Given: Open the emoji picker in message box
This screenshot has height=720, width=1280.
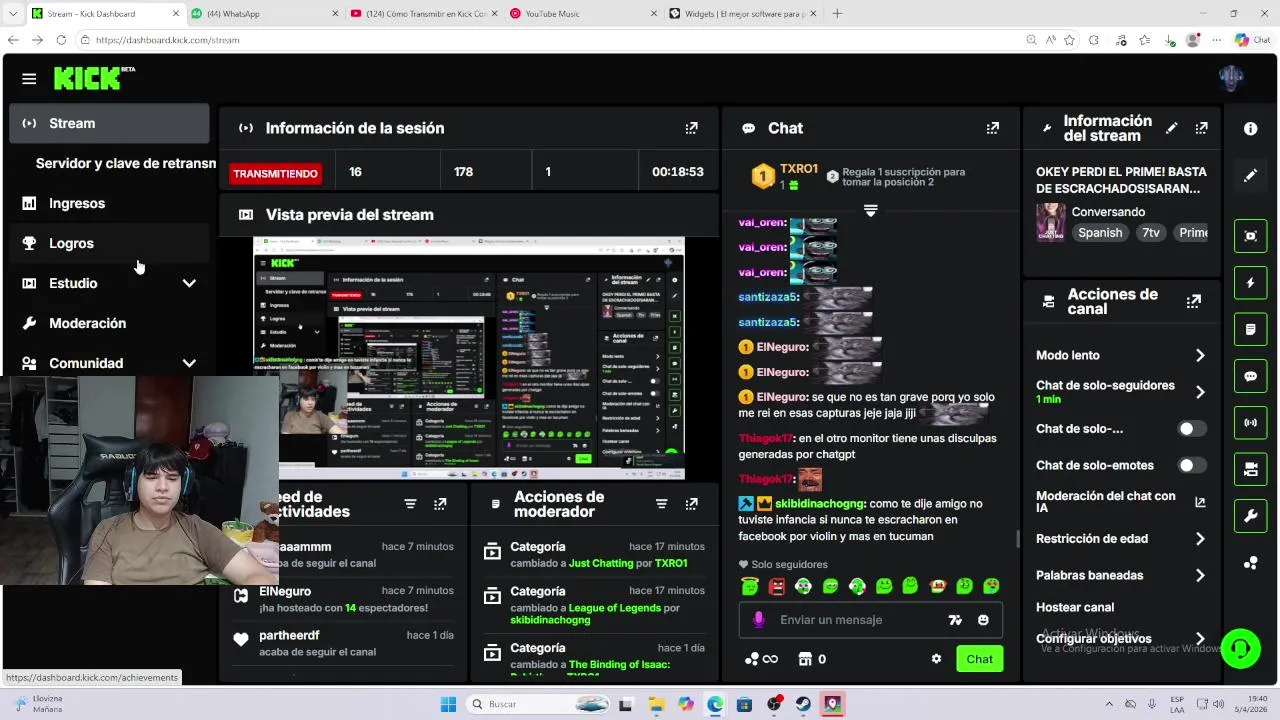Looking at the screenshot, I should (983, 620).
